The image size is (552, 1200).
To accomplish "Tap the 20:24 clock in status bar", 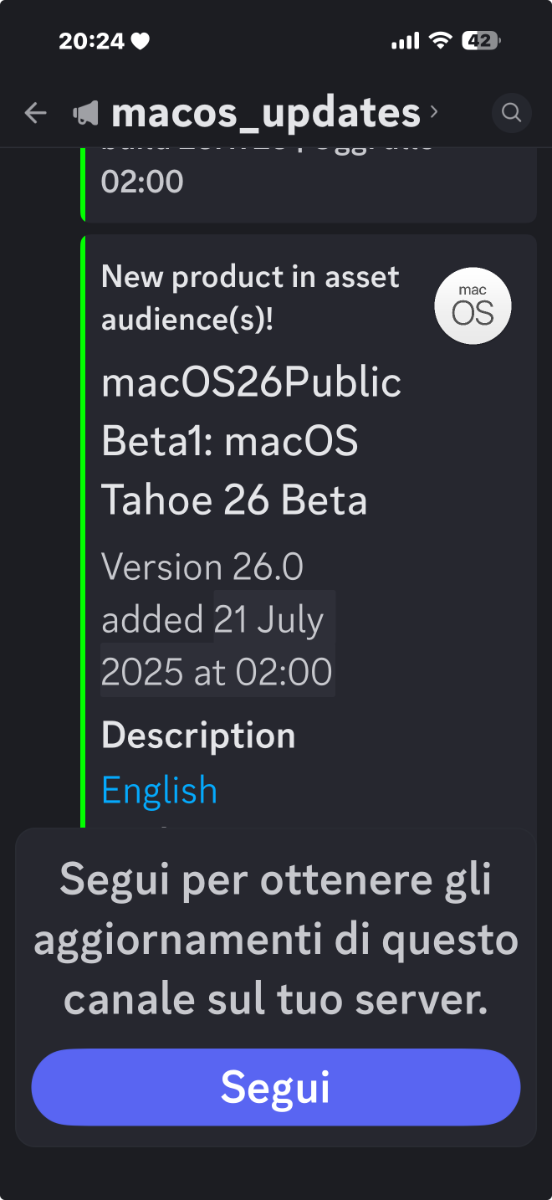I will [91, 41].
